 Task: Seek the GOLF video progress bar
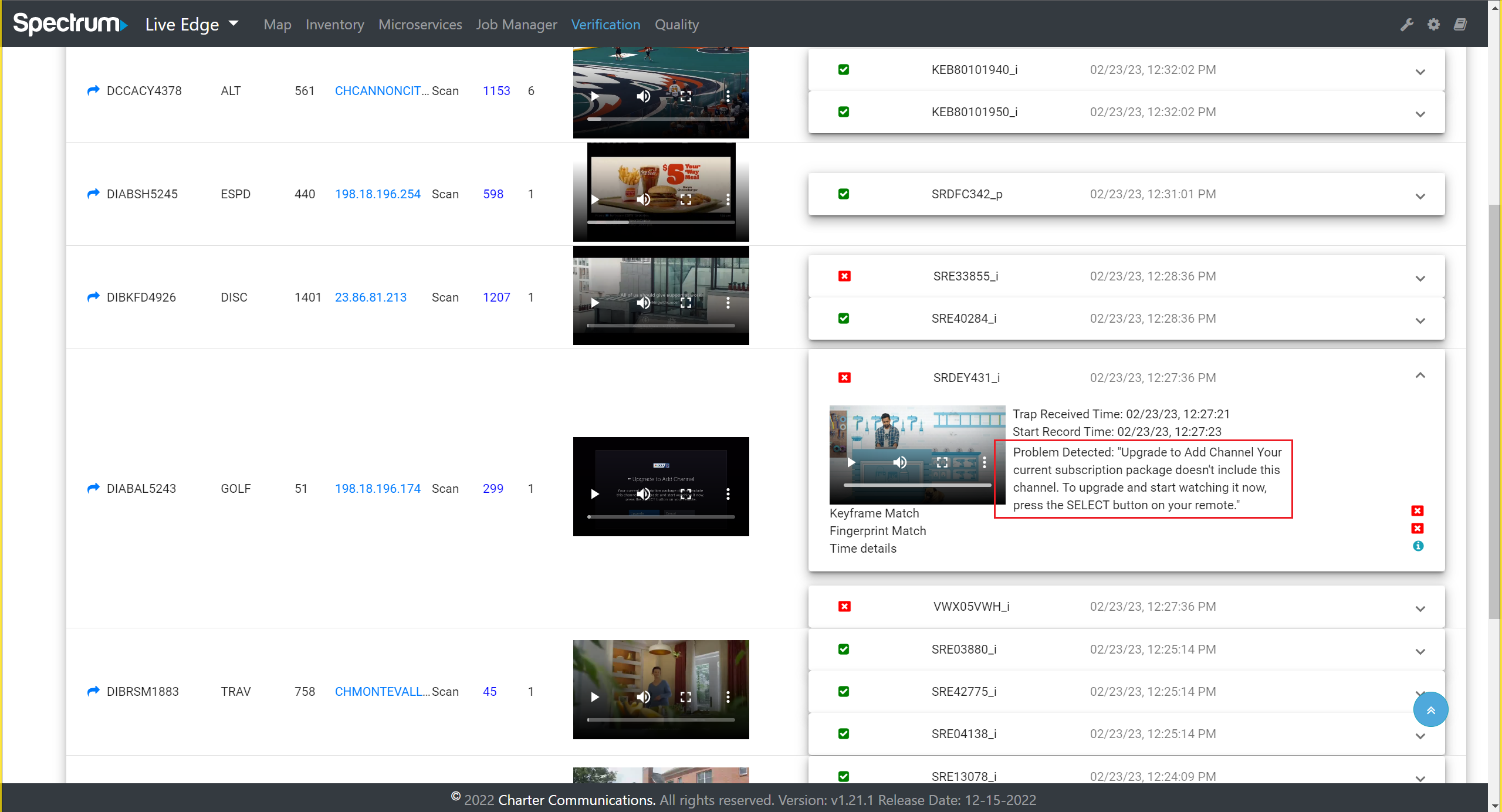pyautogui.click(x=661, y=517)
